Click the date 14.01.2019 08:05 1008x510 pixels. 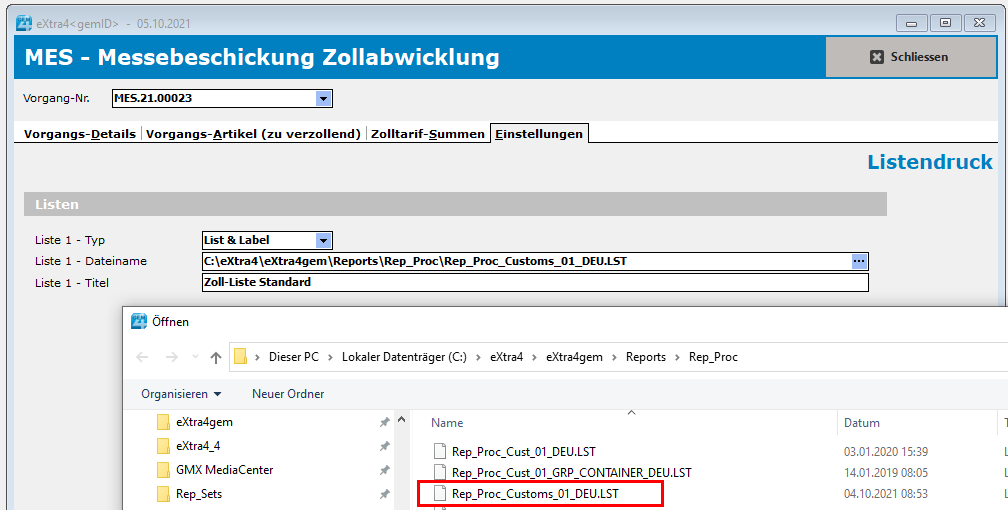[886, 473]
